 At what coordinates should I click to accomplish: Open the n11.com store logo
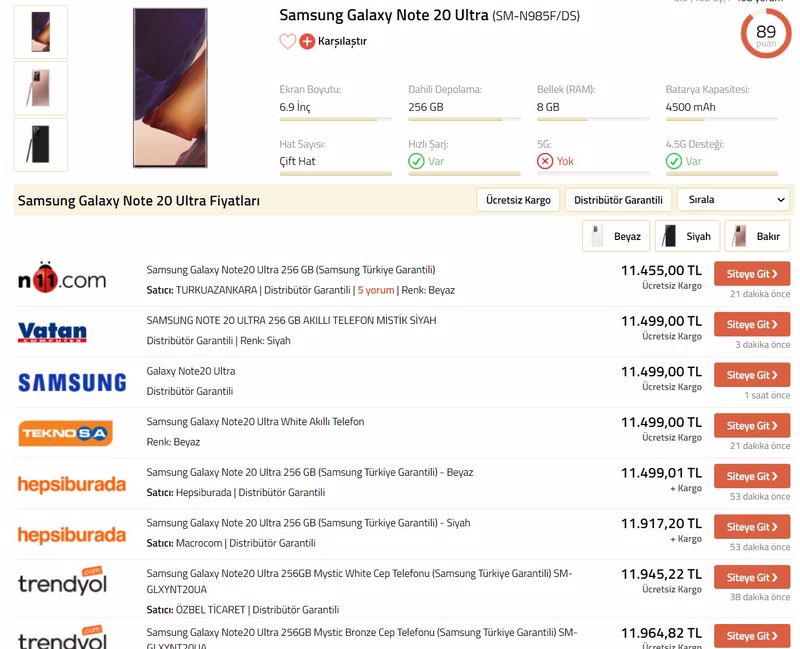62,278
